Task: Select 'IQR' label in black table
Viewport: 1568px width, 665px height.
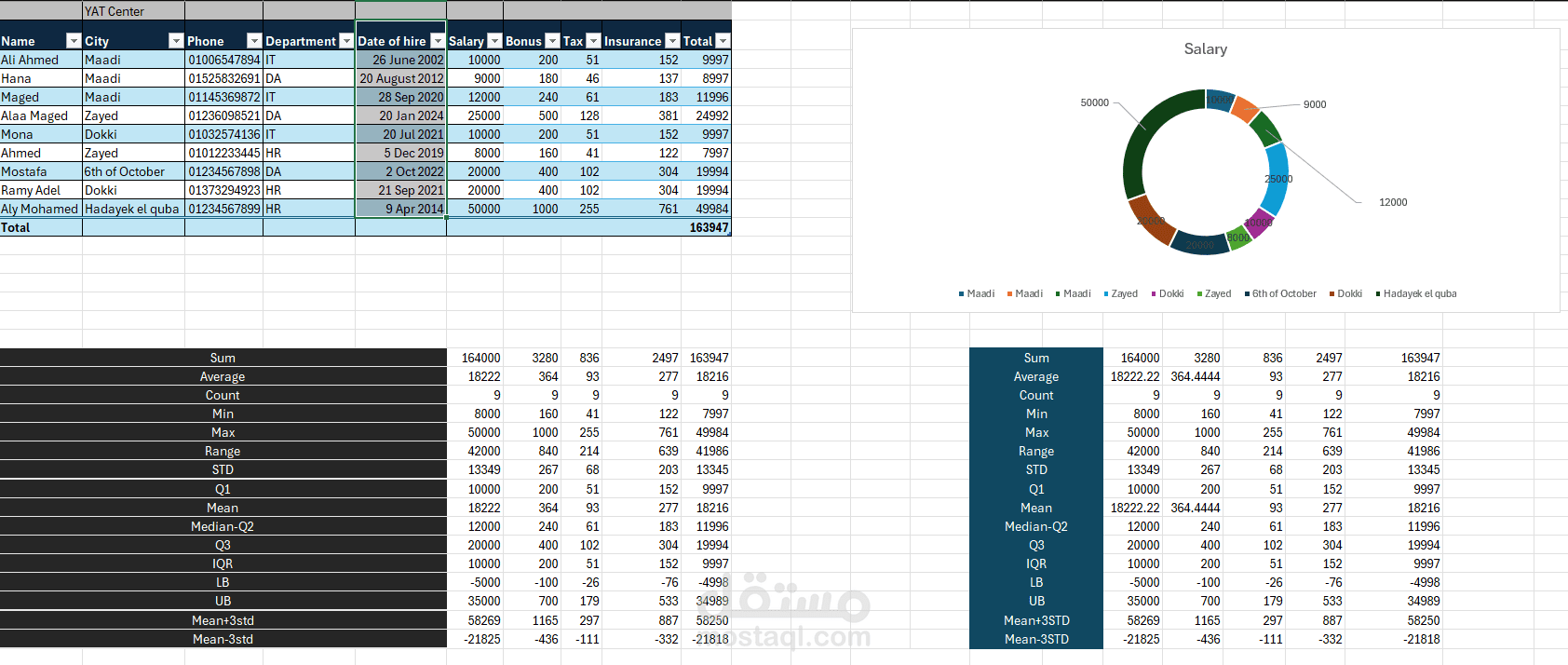Action: click(223, 563)
